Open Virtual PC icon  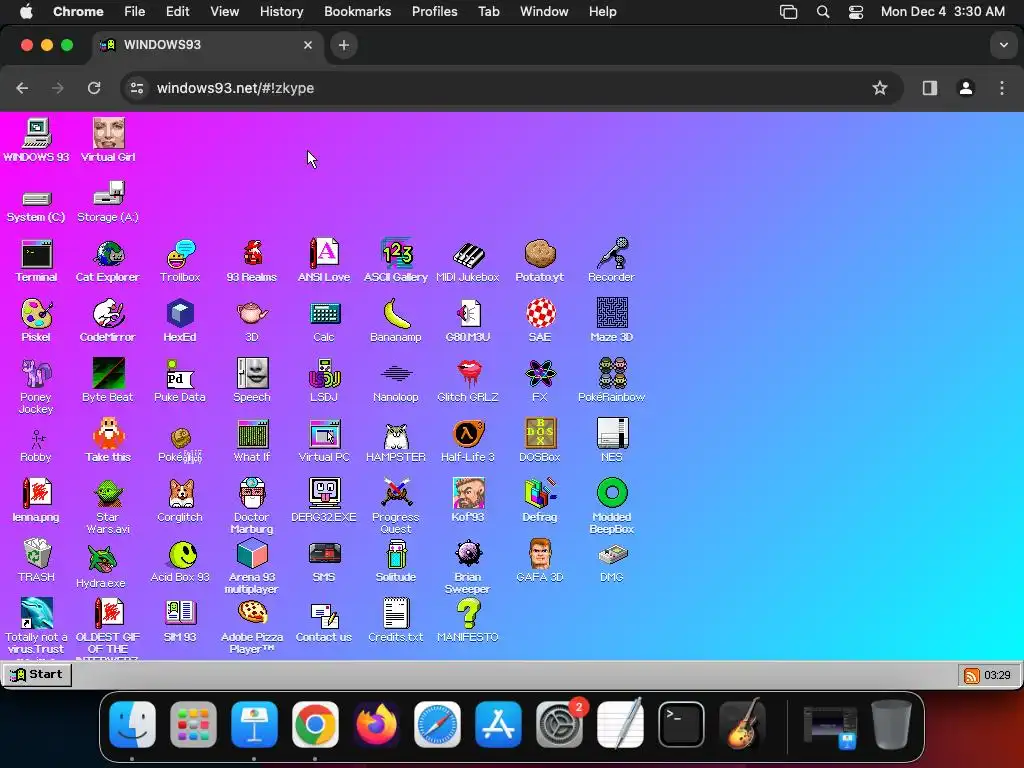324,441
